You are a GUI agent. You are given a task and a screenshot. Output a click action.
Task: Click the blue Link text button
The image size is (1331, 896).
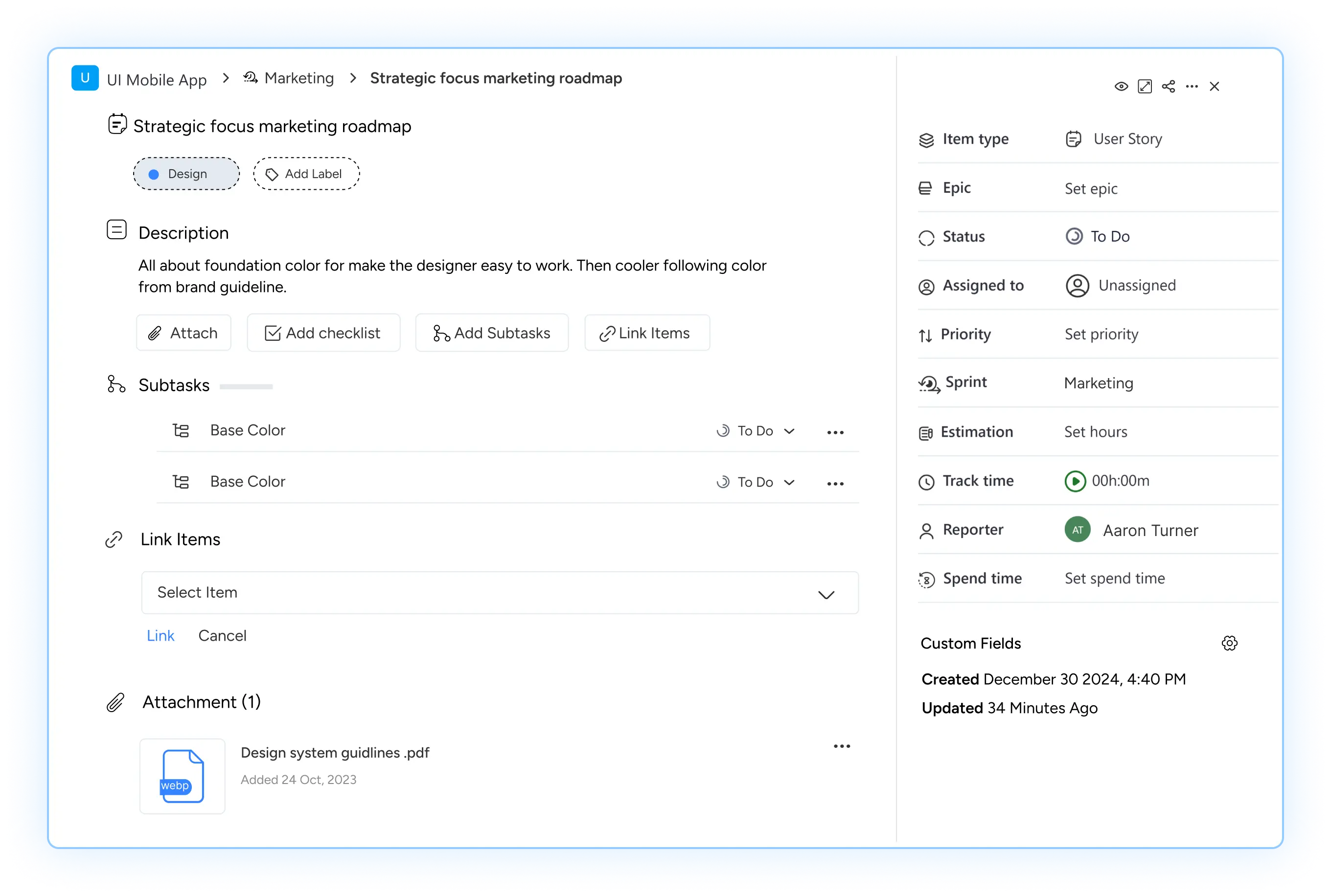point(160,635)
